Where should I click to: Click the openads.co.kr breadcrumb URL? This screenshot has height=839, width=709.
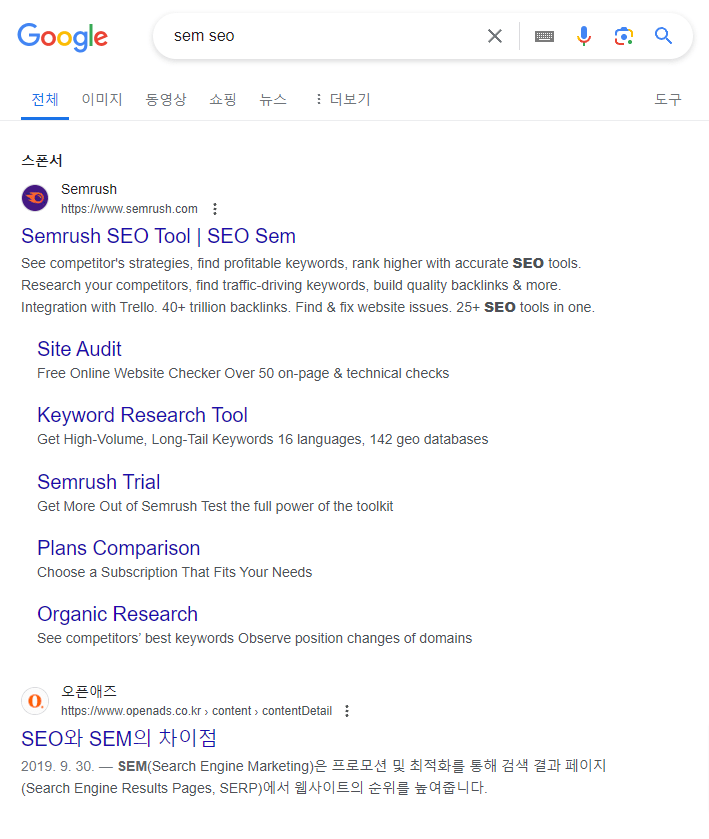(196, 711)
